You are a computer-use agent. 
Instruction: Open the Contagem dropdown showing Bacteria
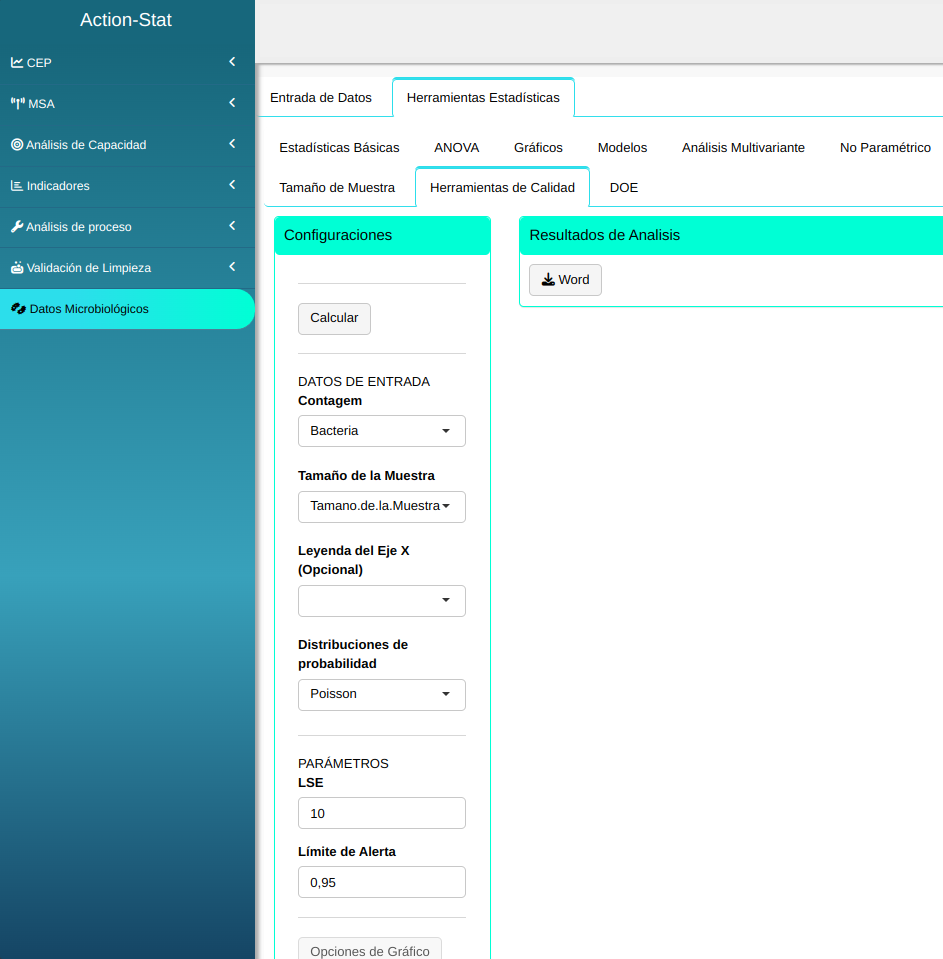381,431
